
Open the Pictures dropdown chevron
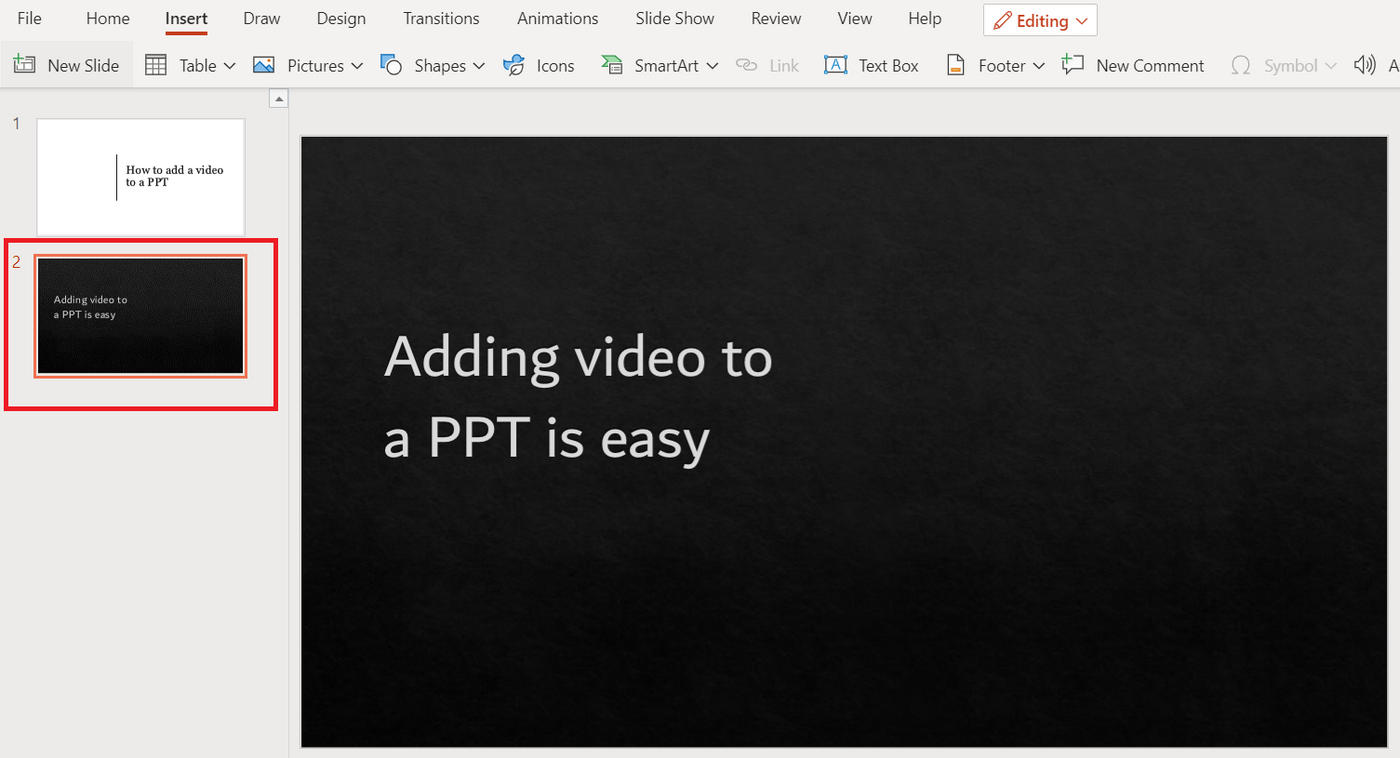(357, 65)
